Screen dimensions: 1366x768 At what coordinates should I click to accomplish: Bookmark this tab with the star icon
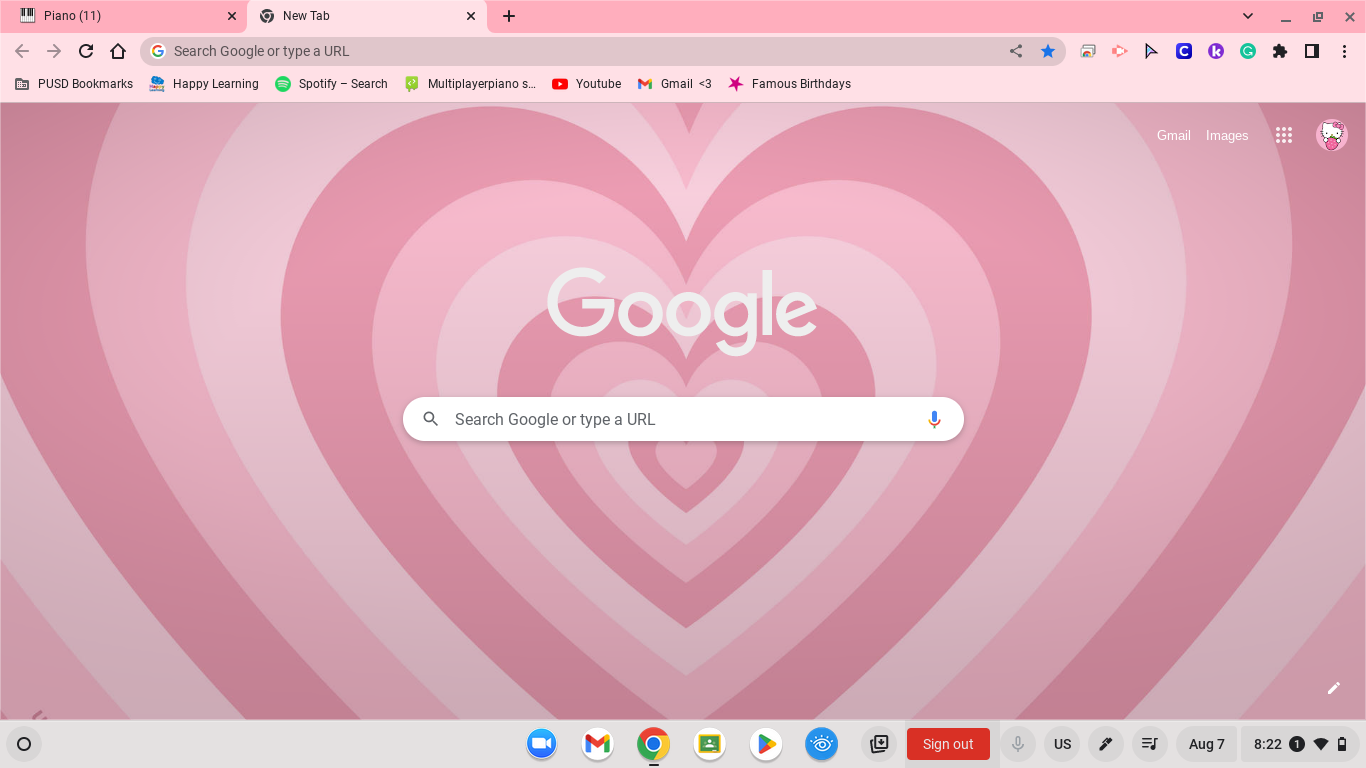pos(1048,51)
